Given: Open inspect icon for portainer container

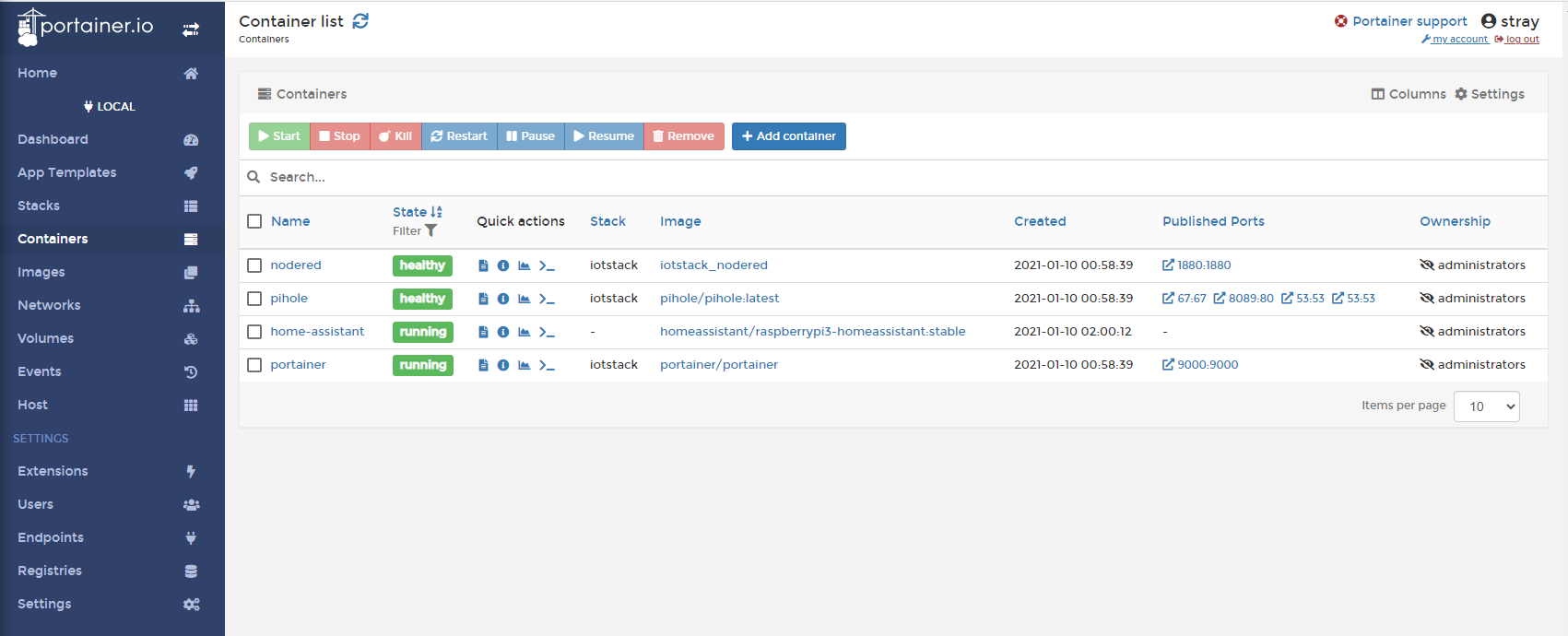Looking at the screenshot, I should tap(503, 365).
